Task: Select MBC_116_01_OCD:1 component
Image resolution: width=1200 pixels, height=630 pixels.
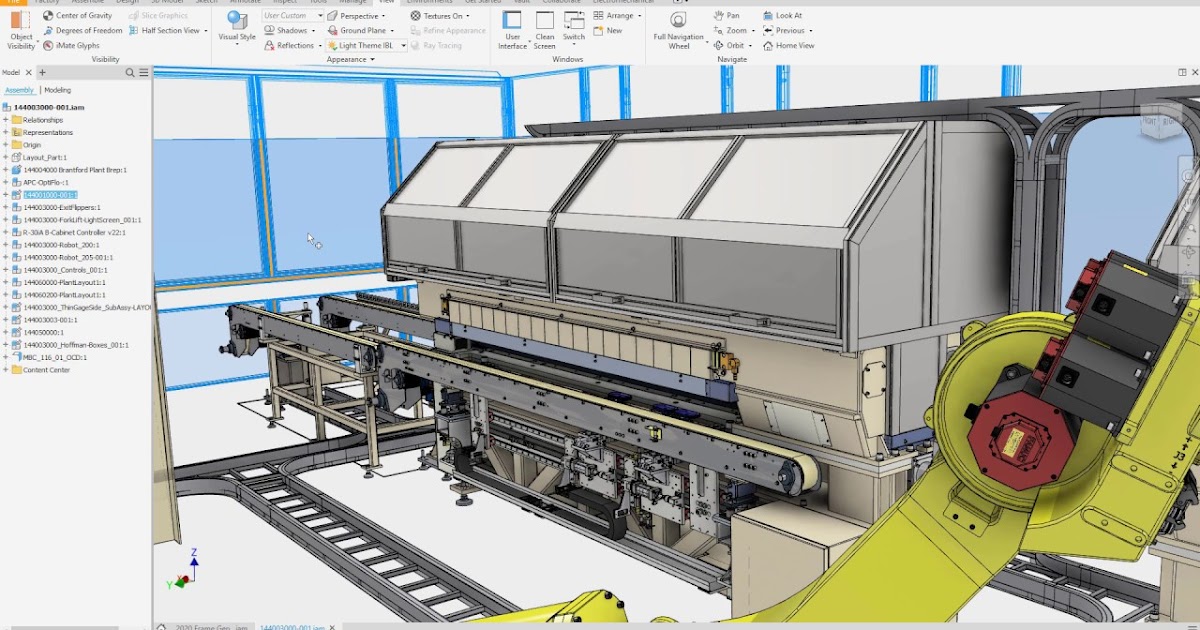Action: [55, 358]
